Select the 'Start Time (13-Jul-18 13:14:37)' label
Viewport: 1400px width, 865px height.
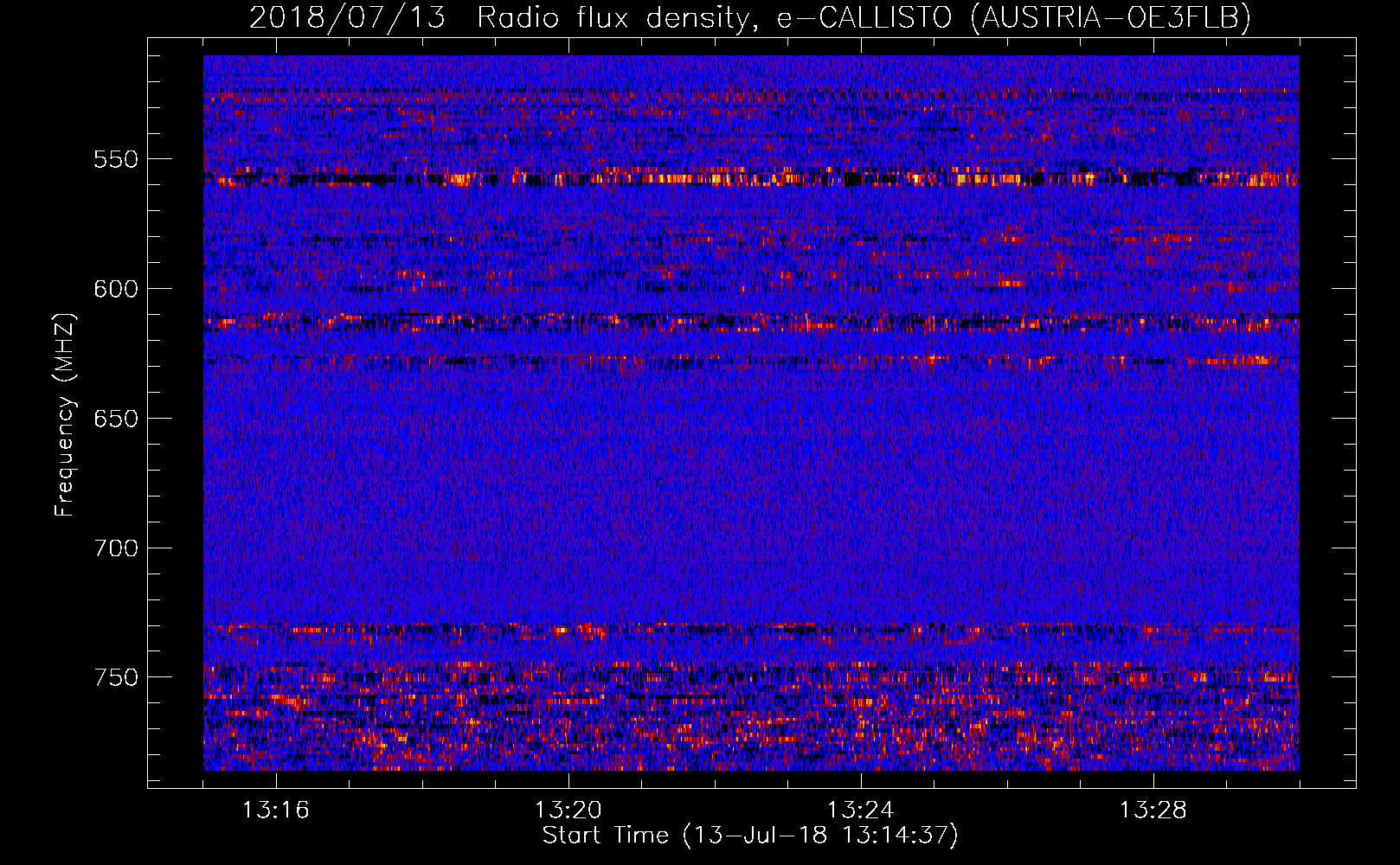(750, 836)
